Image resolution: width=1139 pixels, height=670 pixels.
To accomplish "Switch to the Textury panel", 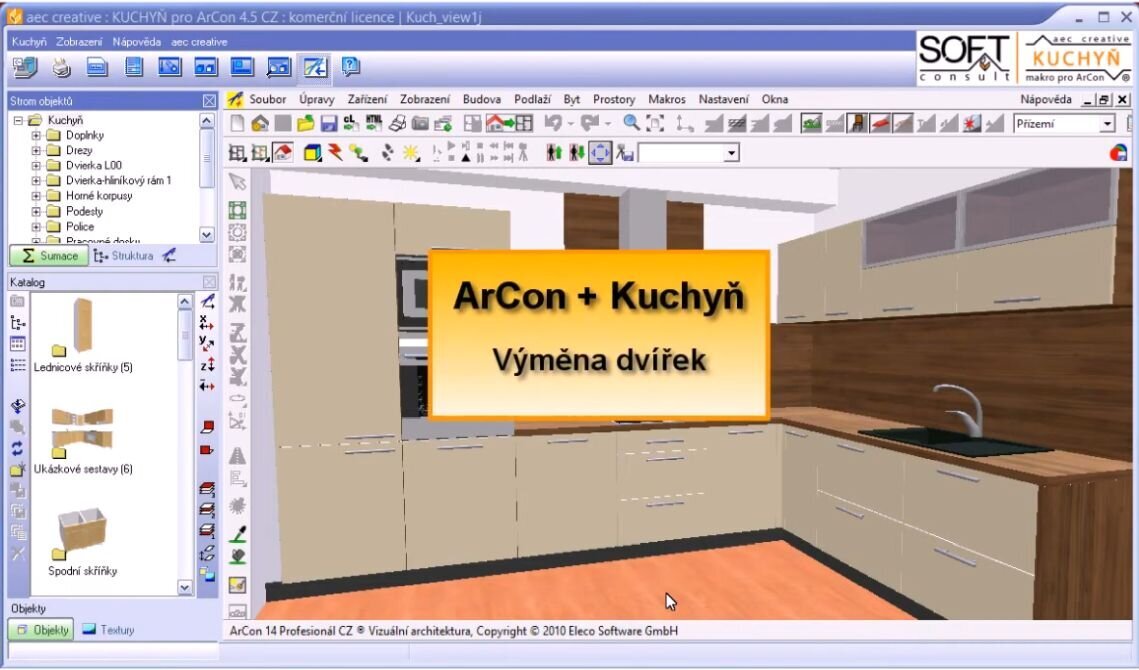I will coord(106,630).
